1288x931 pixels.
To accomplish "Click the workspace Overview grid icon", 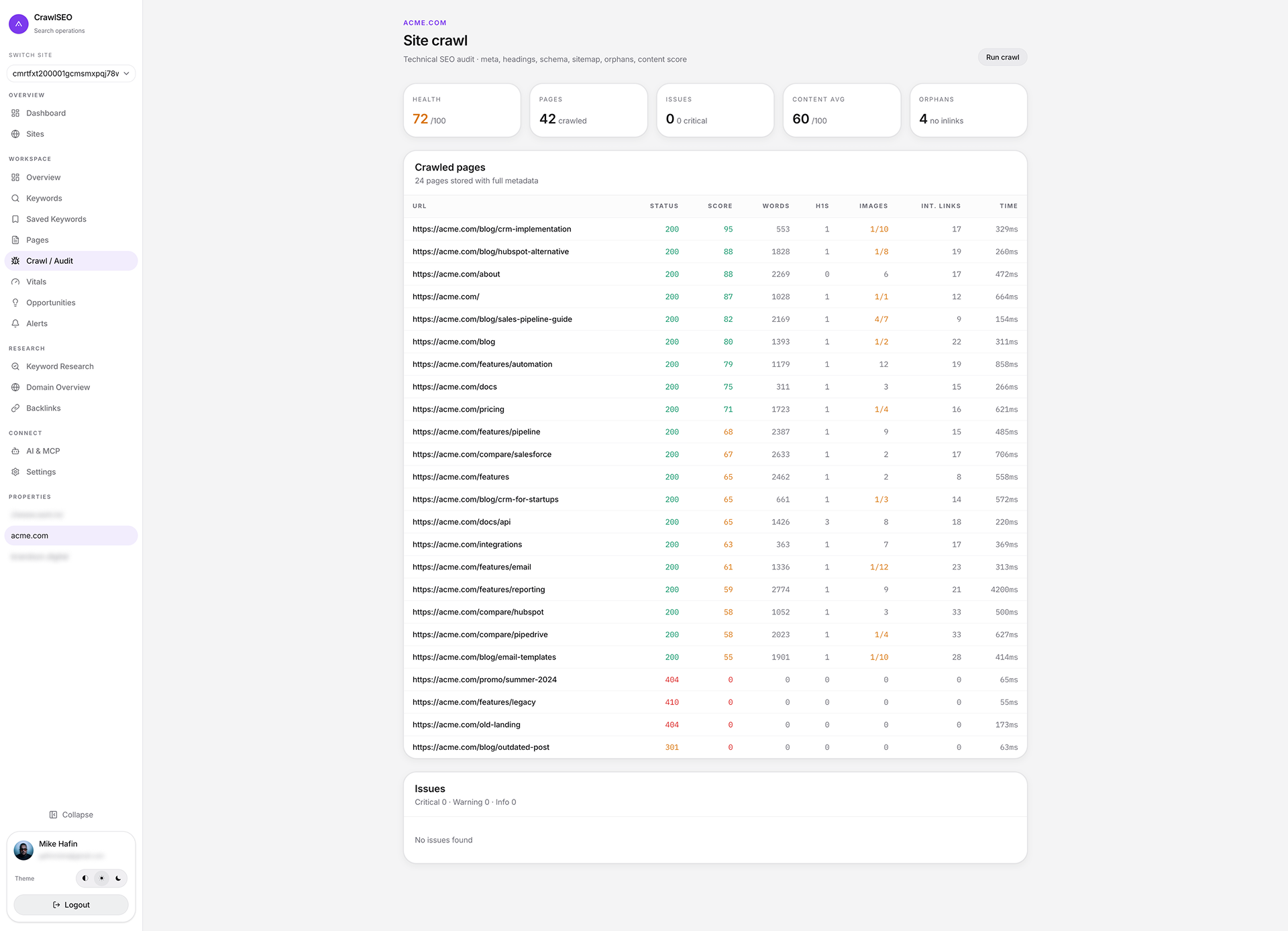I will 15,178.
